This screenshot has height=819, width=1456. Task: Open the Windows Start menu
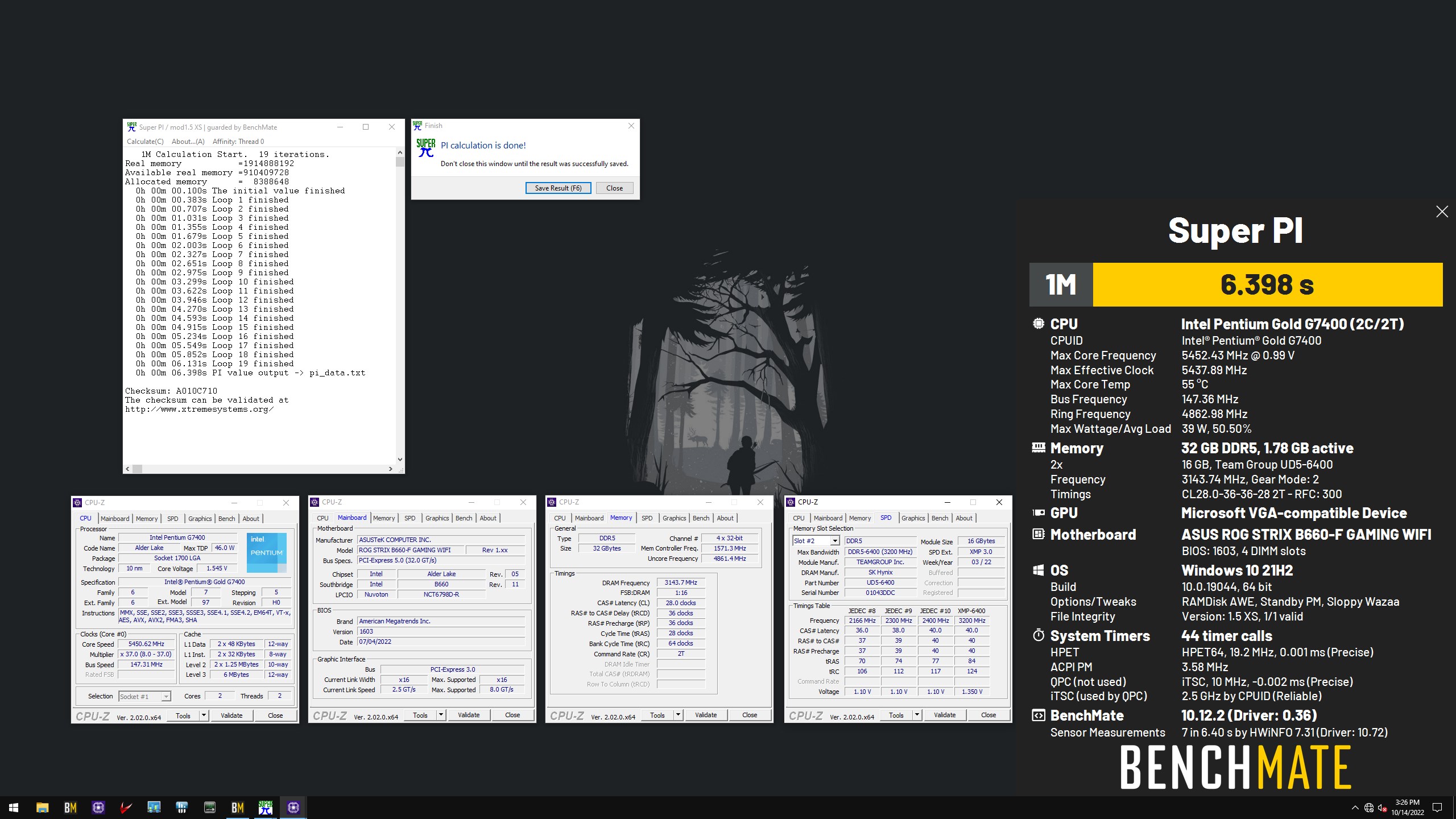coord(14,808)
